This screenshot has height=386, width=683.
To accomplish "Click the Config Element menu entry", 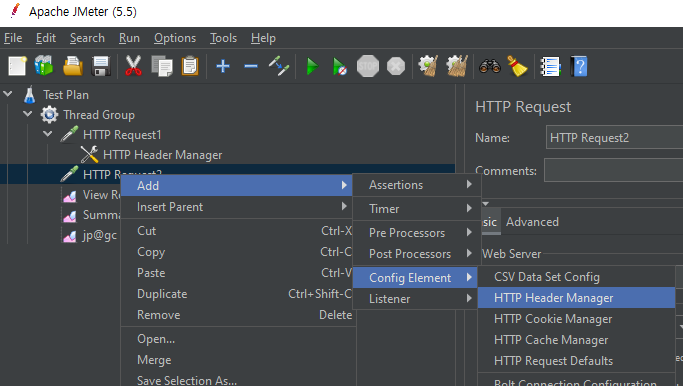I will 415,278.
